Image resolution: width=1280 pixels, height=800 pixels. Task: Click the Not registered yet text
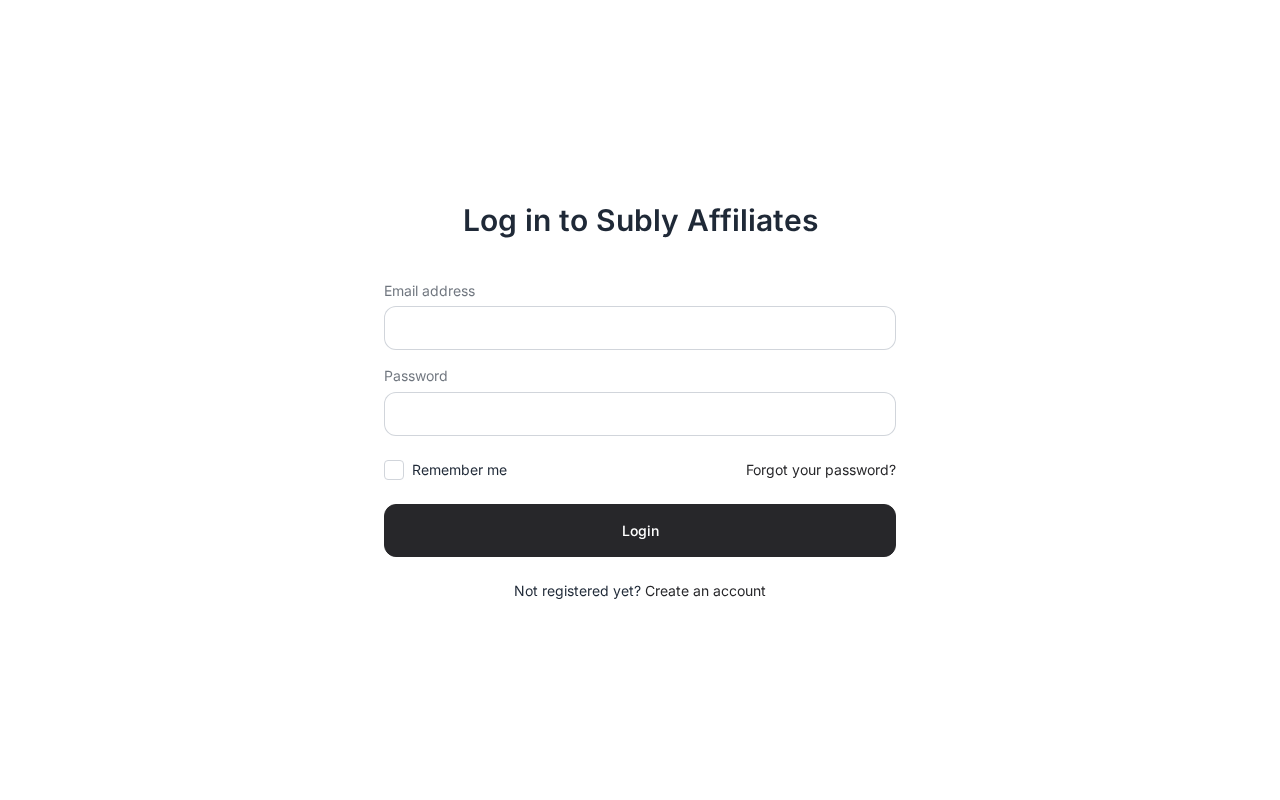click(x=577, y=591)
